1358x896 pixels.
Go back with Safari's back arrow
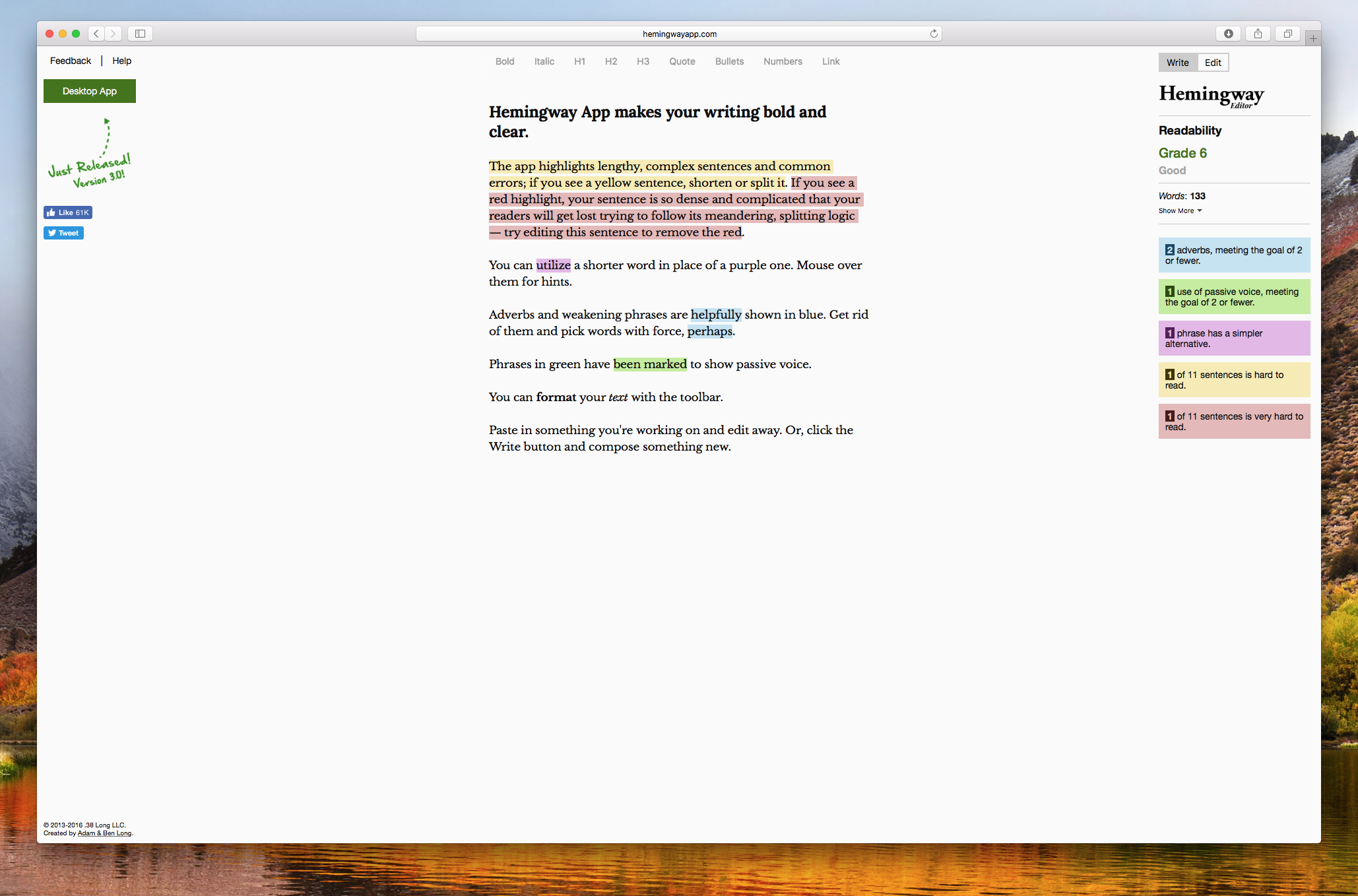[96, 34]
